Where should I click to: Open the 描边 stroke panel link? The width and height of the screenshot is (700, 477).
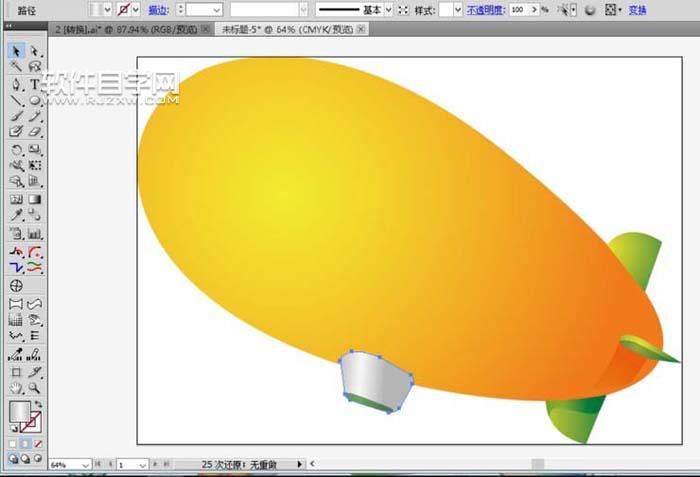pyautogui.click(x=158, y=10)
